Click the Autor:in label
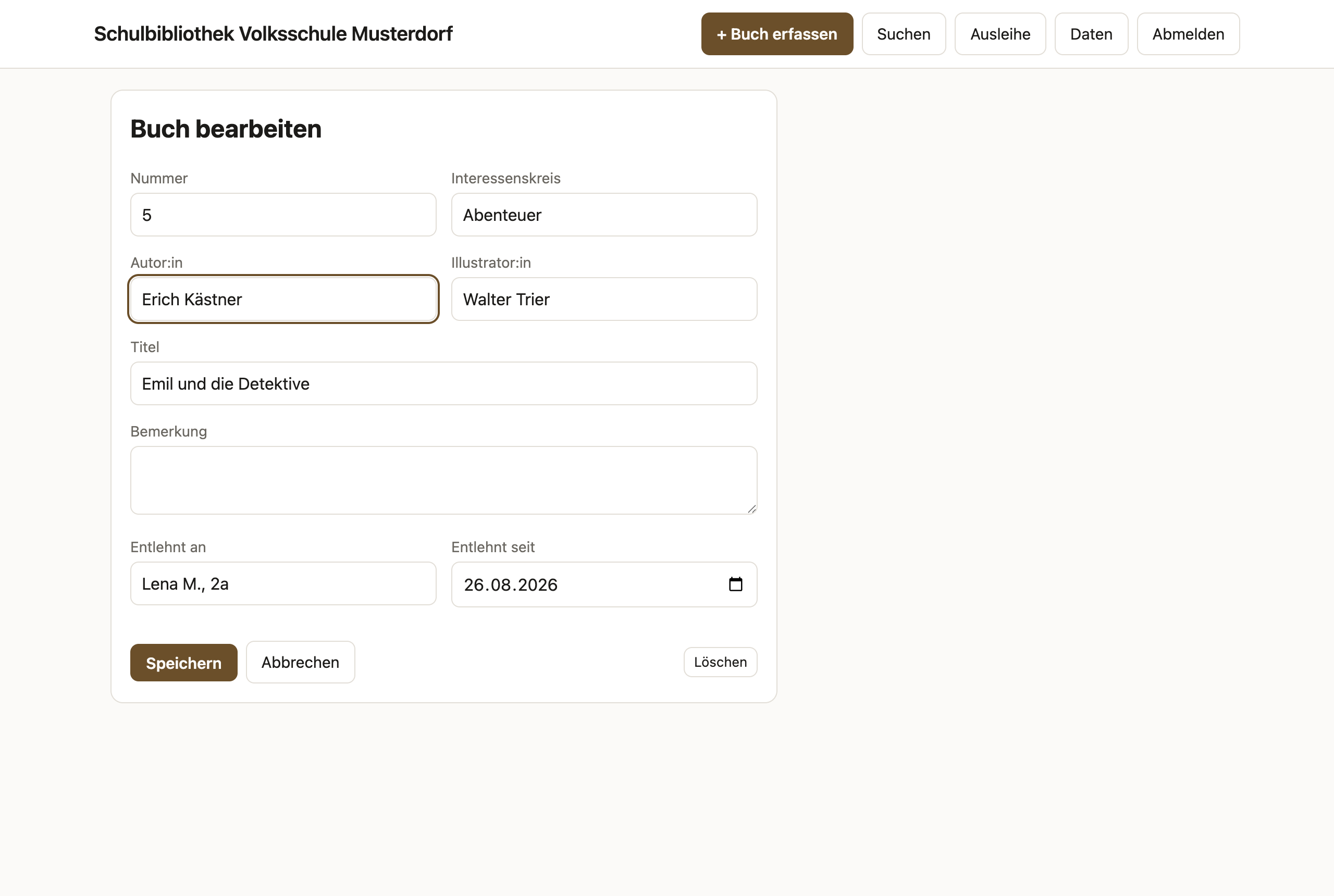1334x896 pixels. pos(157,263)
